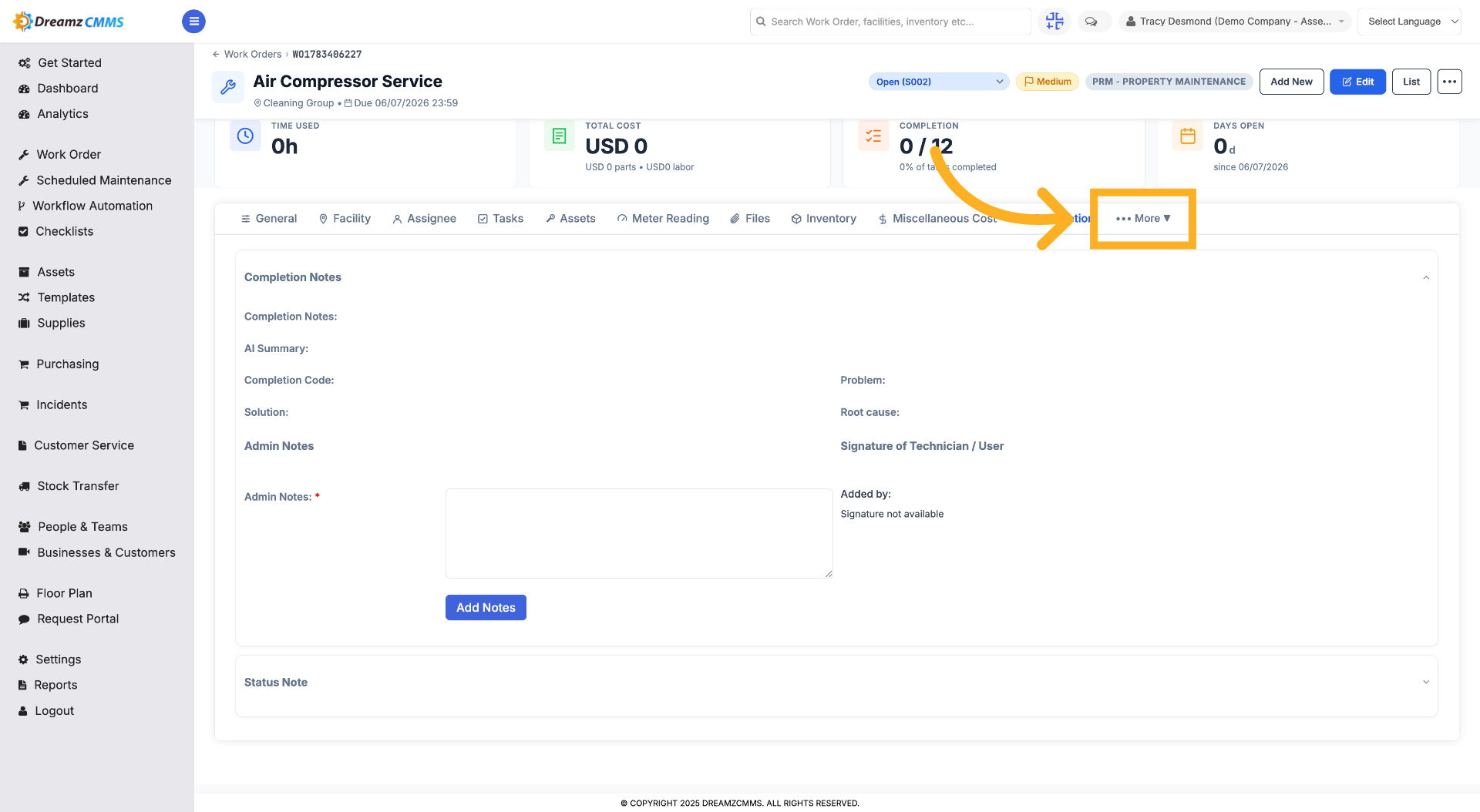The height and width of the screenshot is (812, 1480).
Task: Open the status dropdown showing Open (S002)
Action: pos(939,82)
